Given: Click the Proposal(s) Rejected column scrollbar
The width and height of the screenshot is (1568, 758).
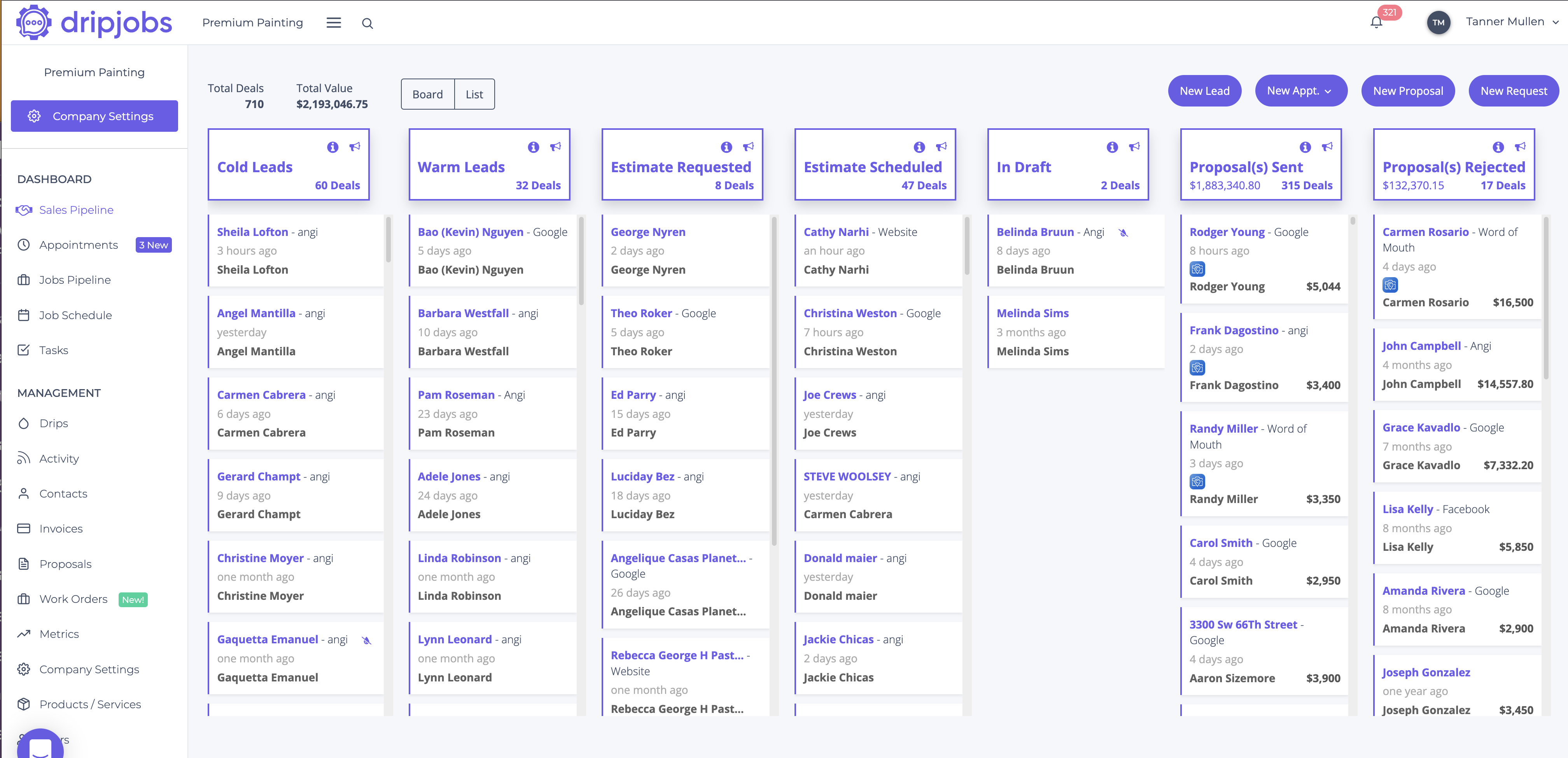Looking at the screenshot, I should point(1545,298).
